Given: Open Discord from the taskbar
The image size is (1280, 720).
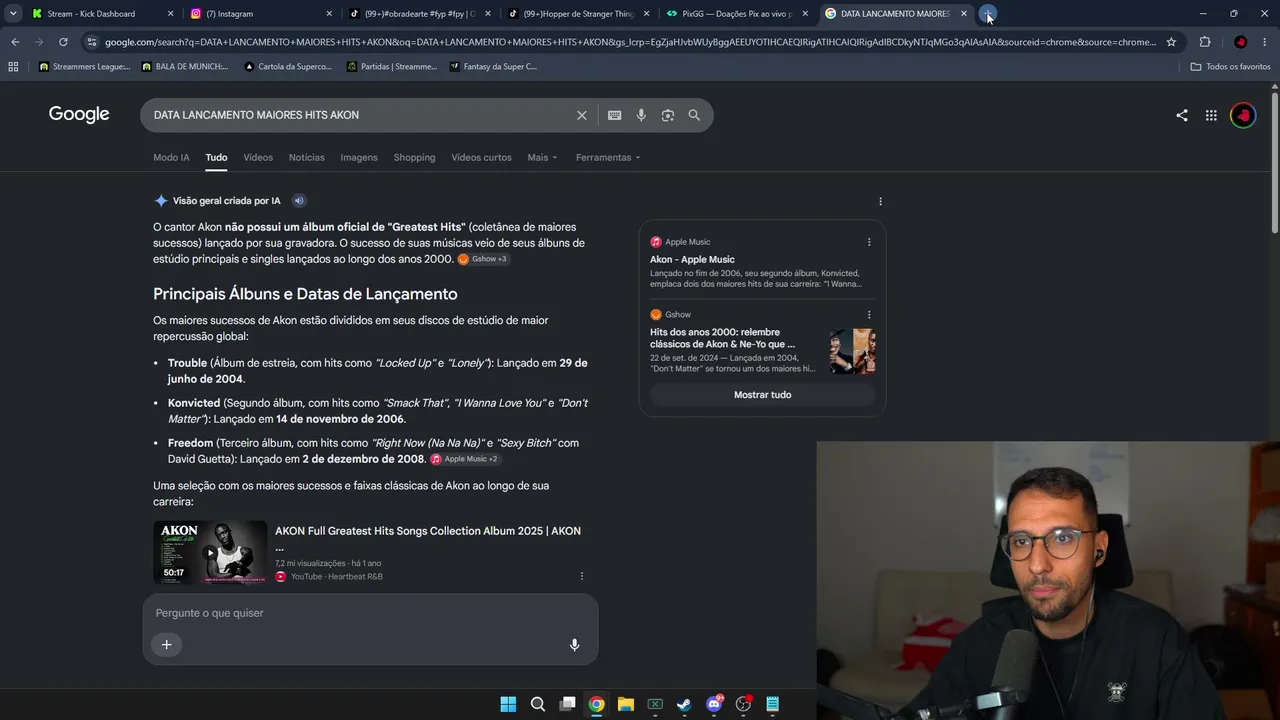Looking at the screenshot, I should [714, 704].
